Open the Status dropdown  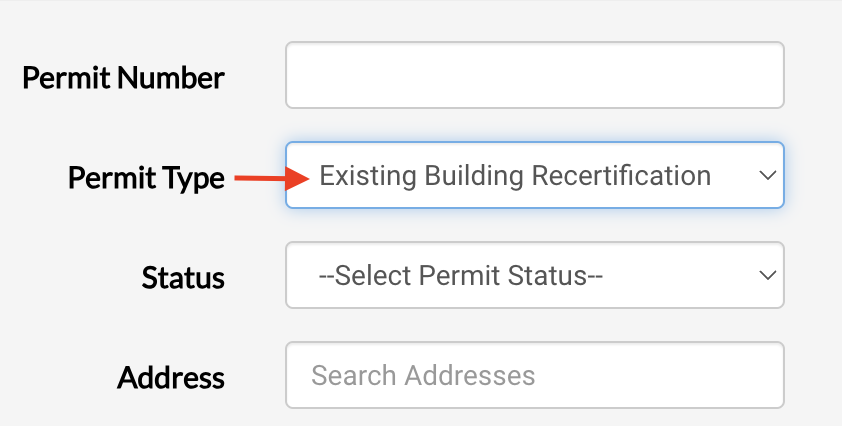(x=534, y=275)
